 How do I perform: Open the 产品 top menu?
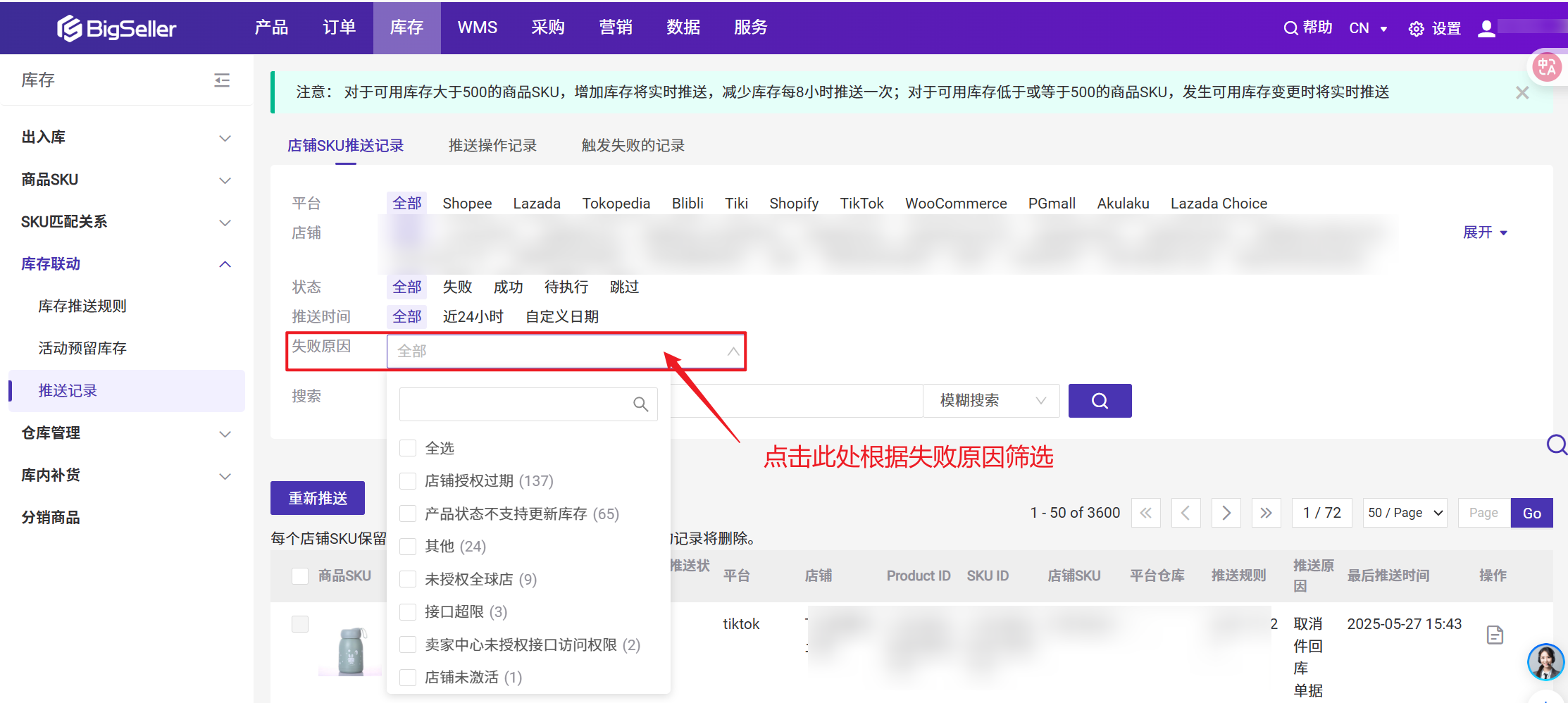[x=271, y=27]
